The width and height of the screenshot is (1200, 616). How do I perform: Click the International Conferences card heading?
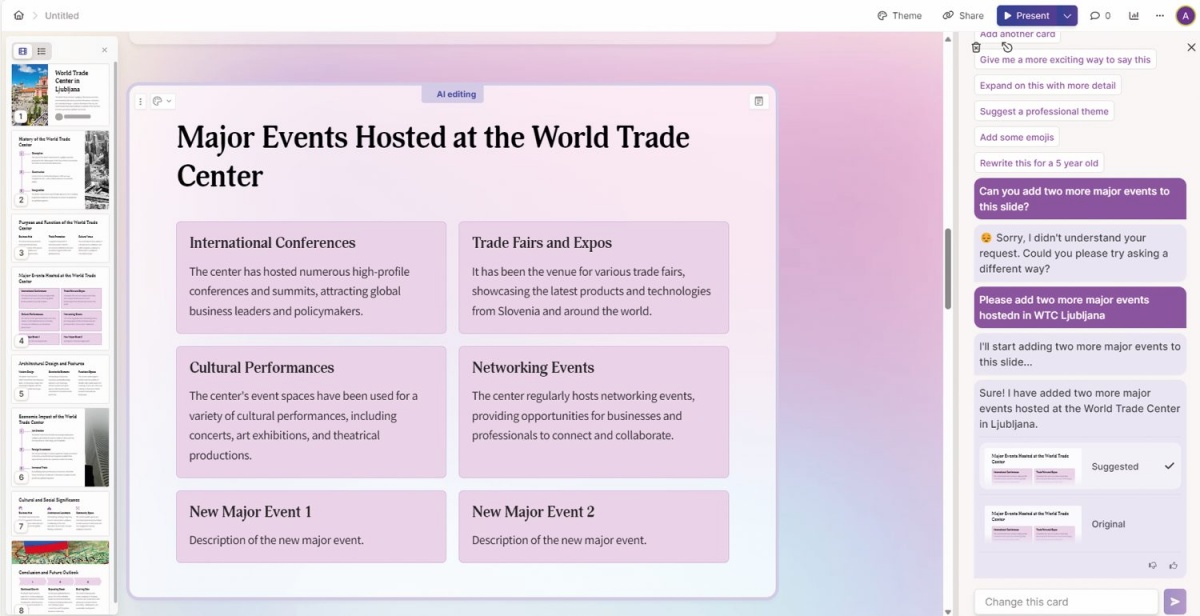(x=272, y=242)
